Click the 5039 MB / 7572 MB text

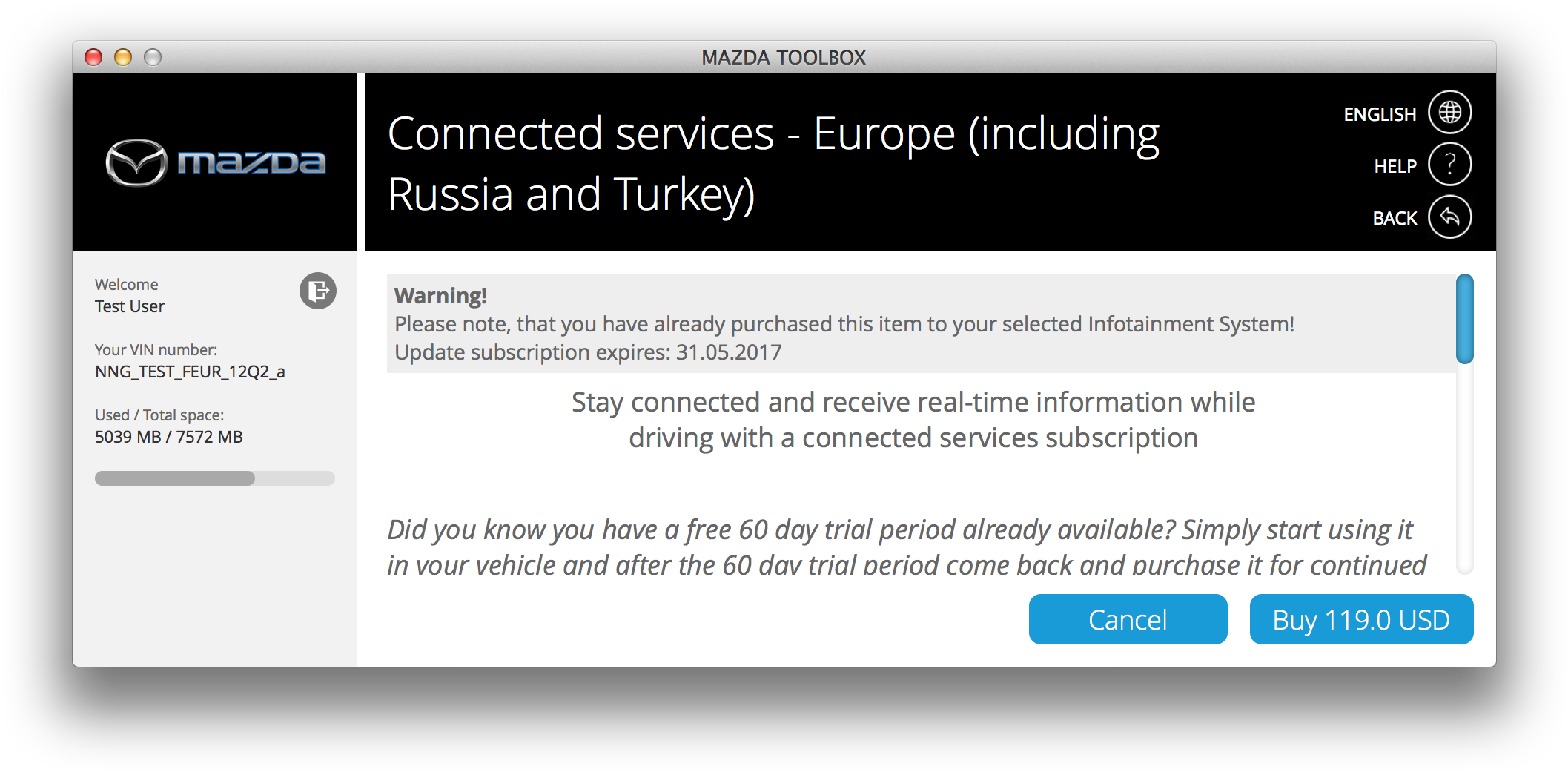coord(169,437)
